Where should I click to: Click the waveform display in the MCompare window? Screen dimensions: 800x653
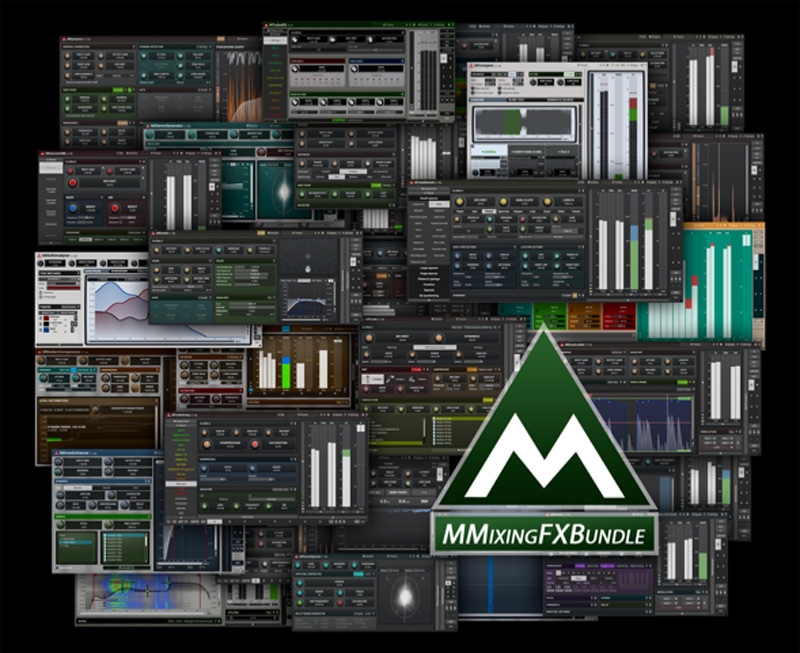tap(524, 123)
